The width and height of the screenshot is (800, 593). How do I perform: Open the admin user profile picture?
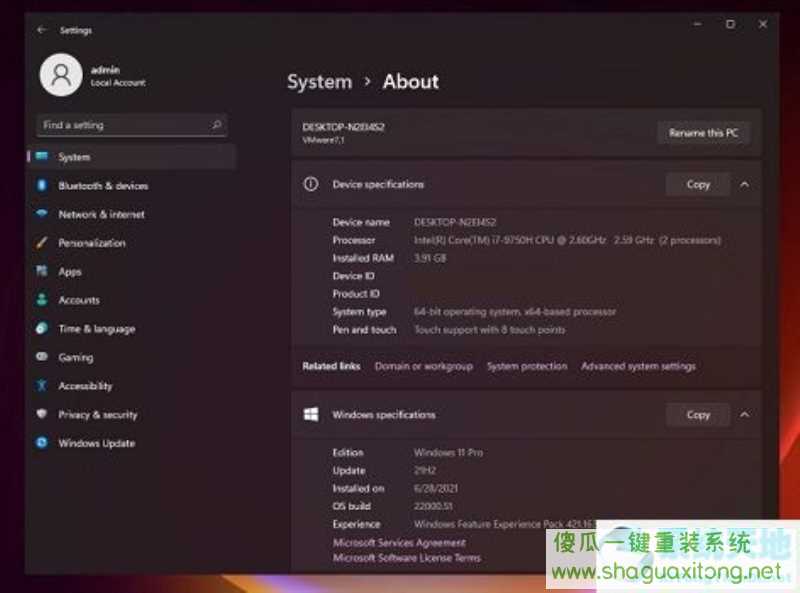pyautogui.click(x=61, y=75)
